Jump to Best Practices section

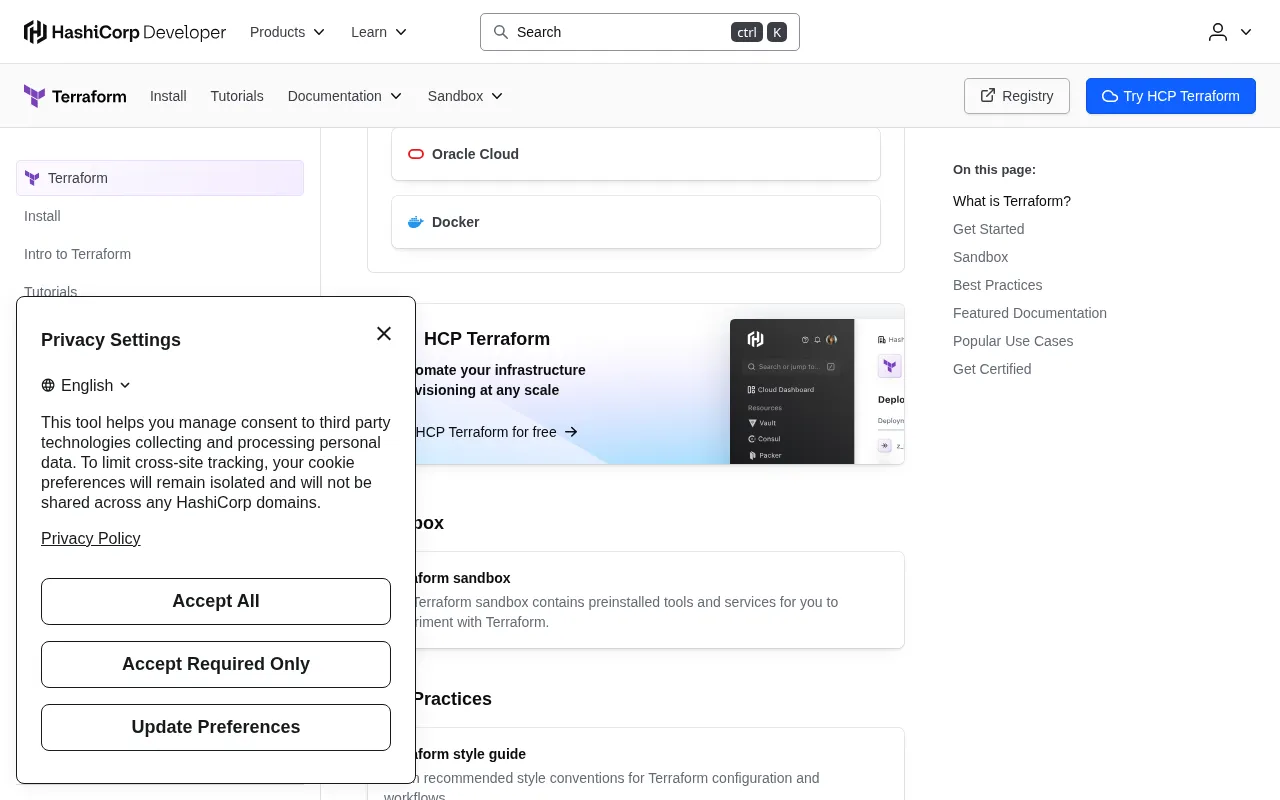coord(998,285)
